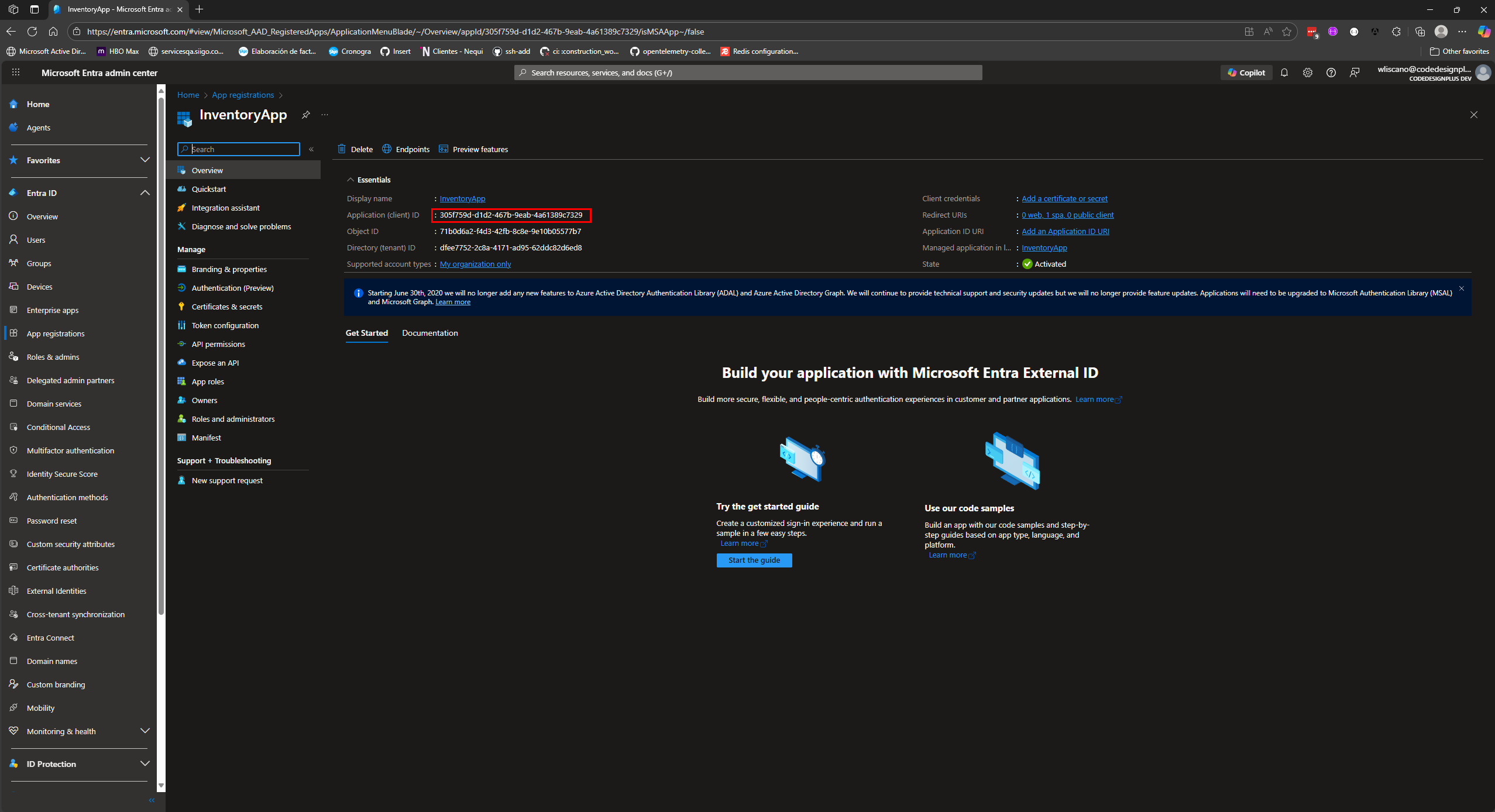Open the account avatar in portal header
The height and width of the screenshot is (812, 1495).
(1483, 73)
